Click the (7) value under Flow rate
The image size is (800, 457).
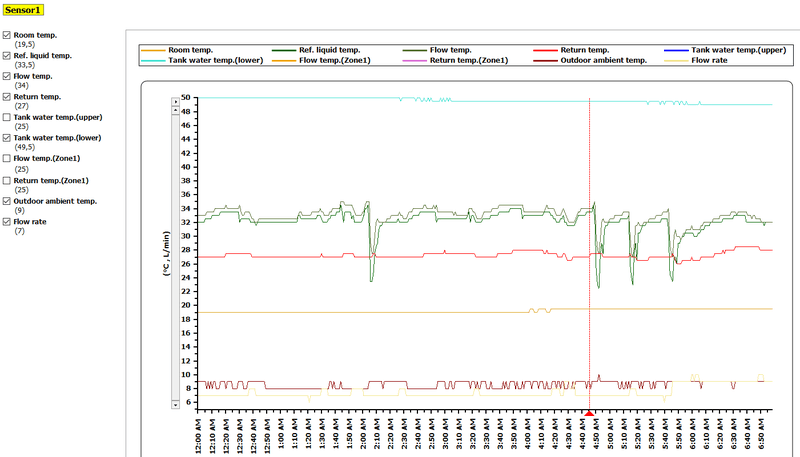coord(19,231)
